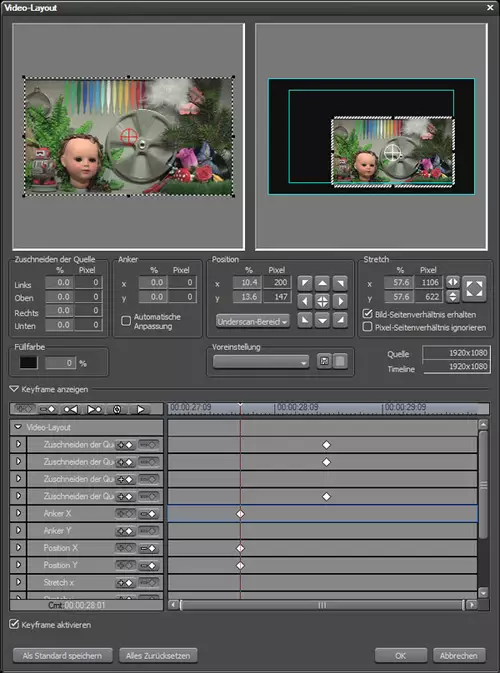Jump to the next keyframe in toolbar

tap(94, 409)
